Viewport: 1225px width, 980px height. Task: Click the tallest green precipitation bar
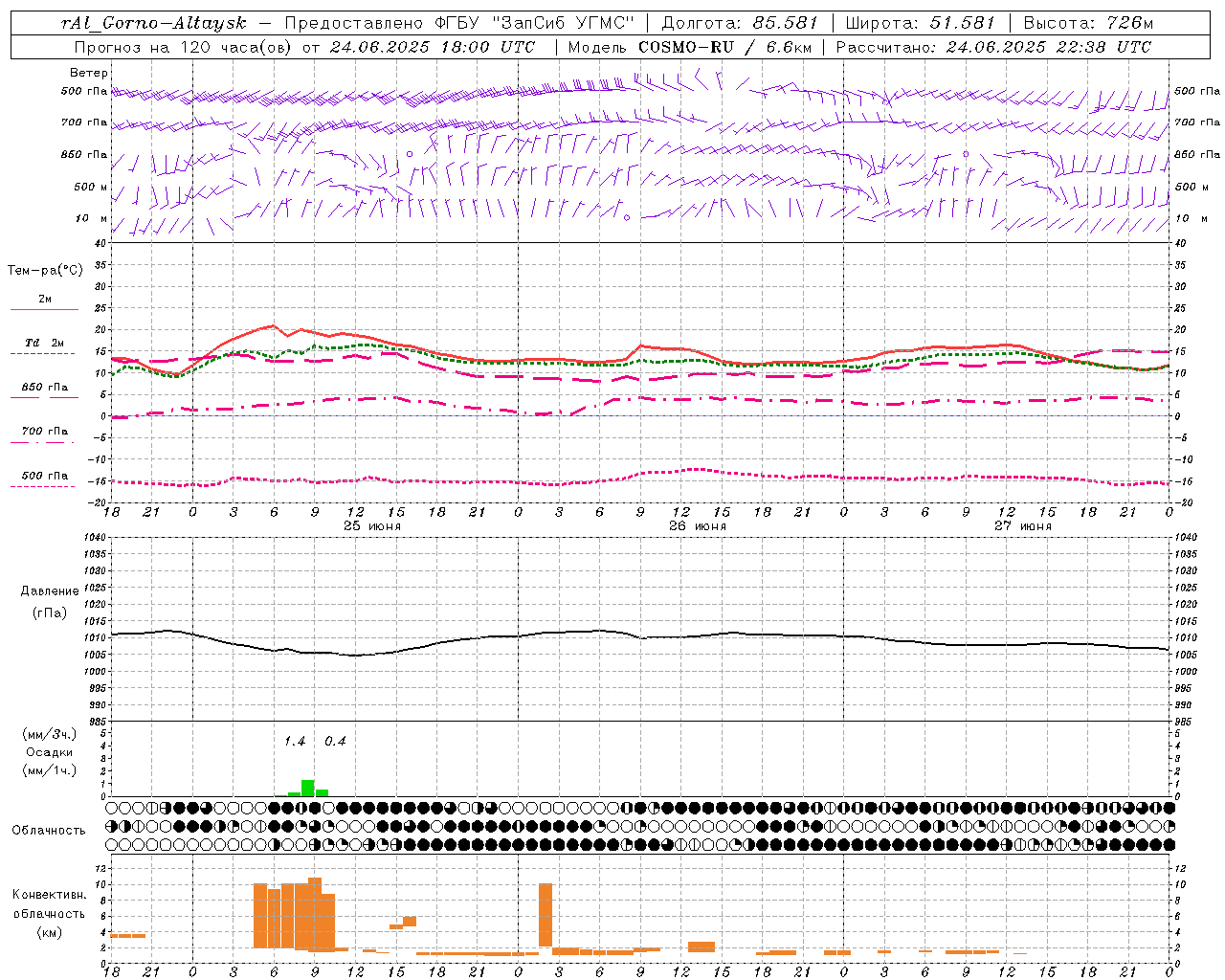[308, 788]
